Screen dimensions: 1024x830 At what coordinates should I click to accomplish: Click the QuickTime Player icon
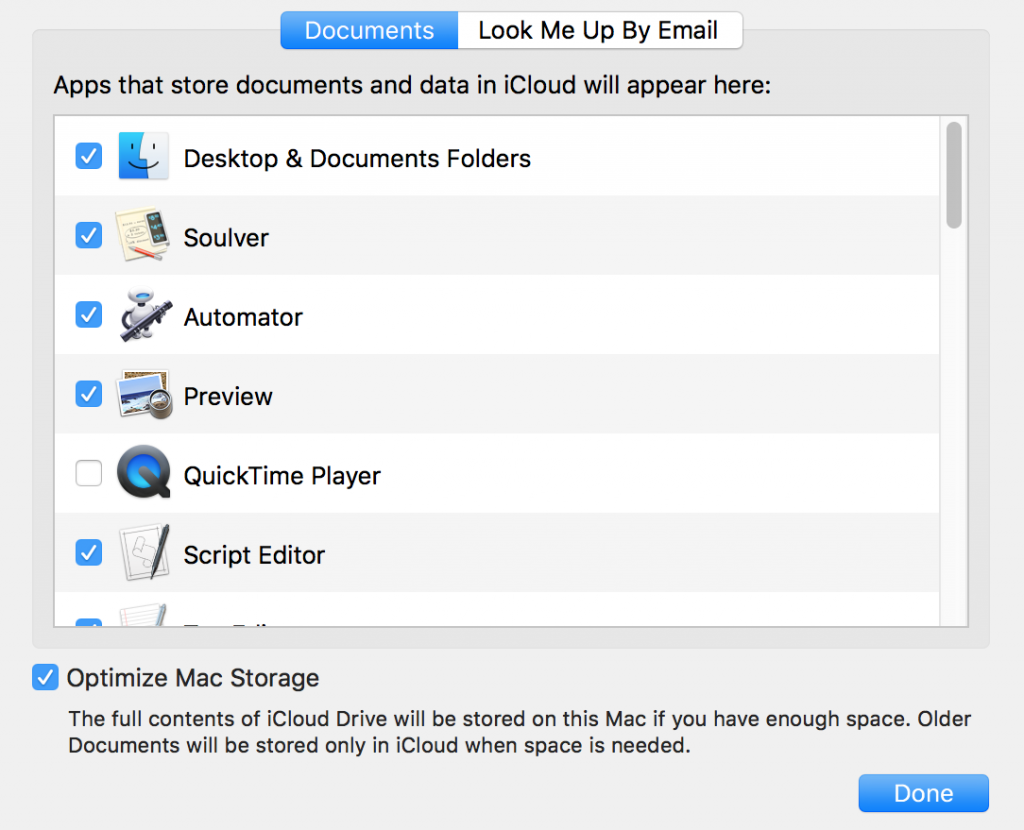(x=143, y=473)
